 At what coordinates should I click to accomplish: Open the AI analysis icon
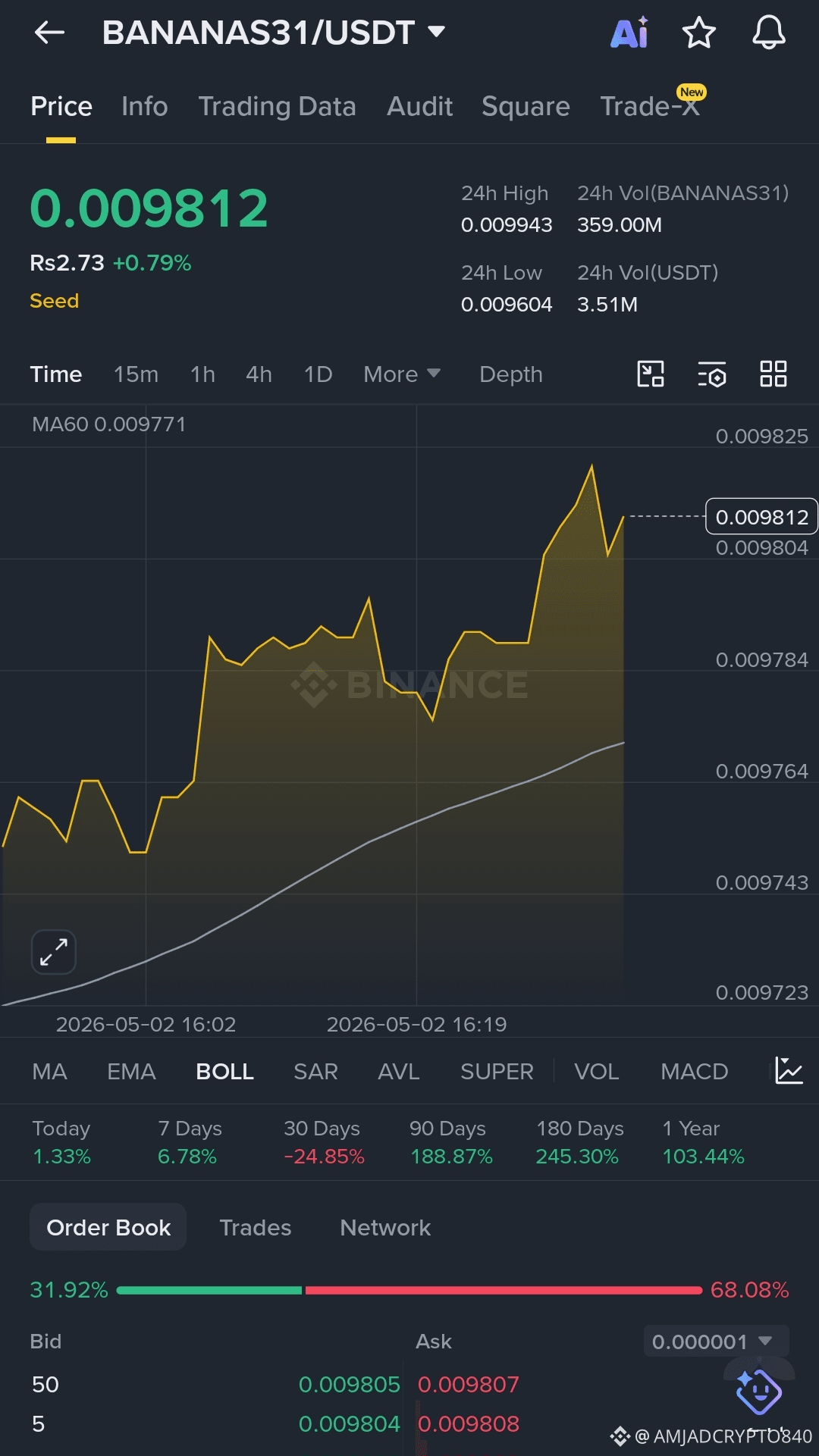click(629, 33)
